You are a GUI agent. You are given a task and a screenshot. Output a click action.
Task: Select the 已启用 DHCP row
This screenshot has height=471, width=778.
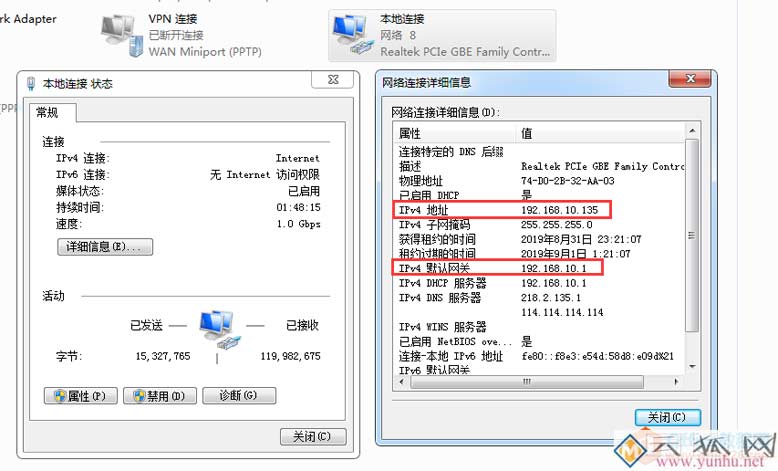click(x=540, y=195)
